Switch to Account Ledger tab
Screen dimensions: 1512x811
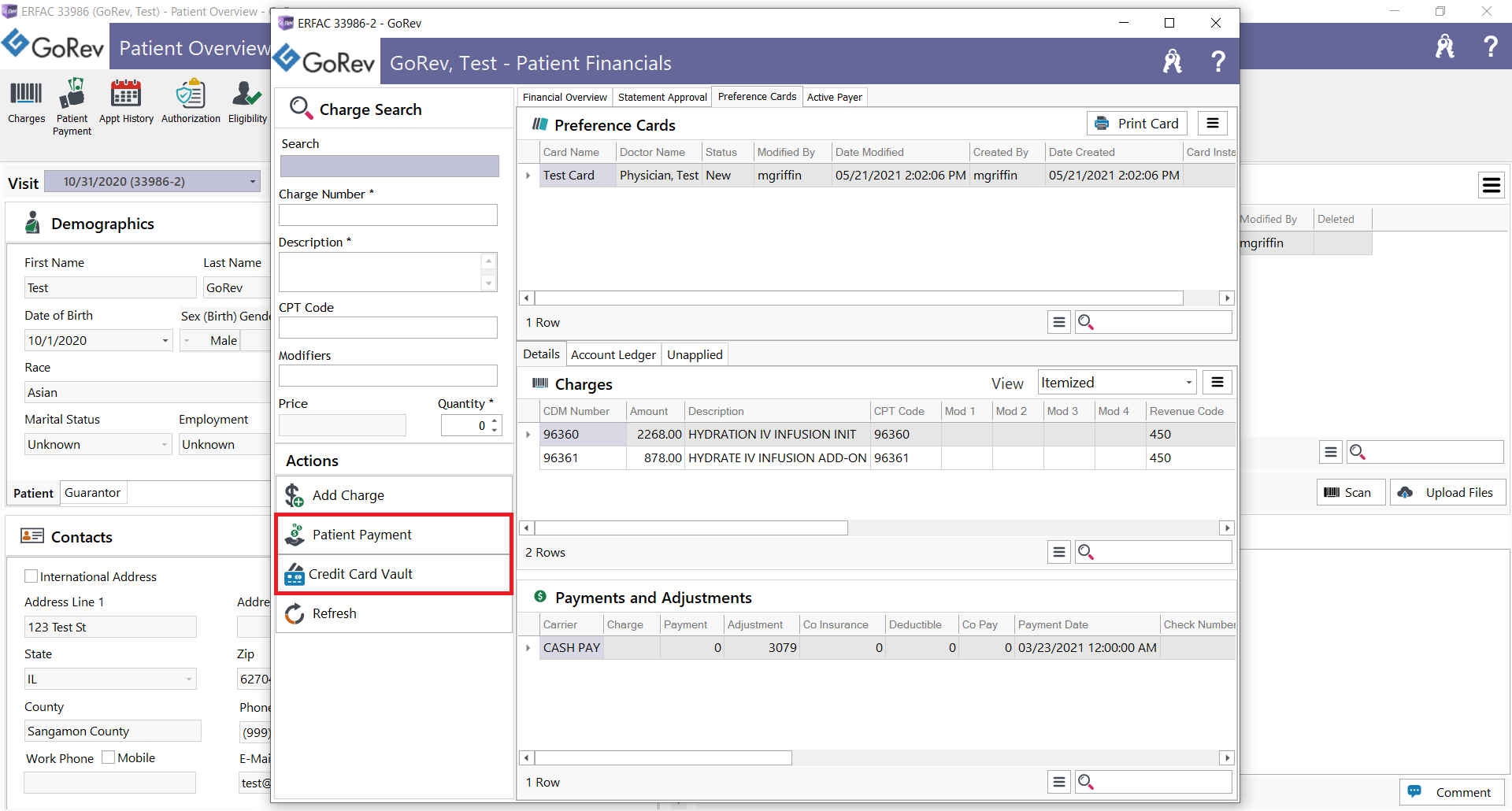(x=613, y=354)
